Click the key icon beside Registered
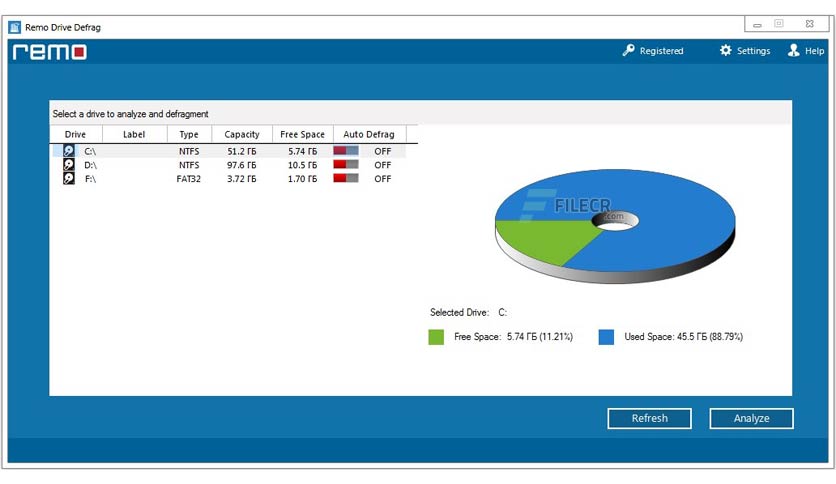Screen dimensions: 836x484 click(629, 50)
